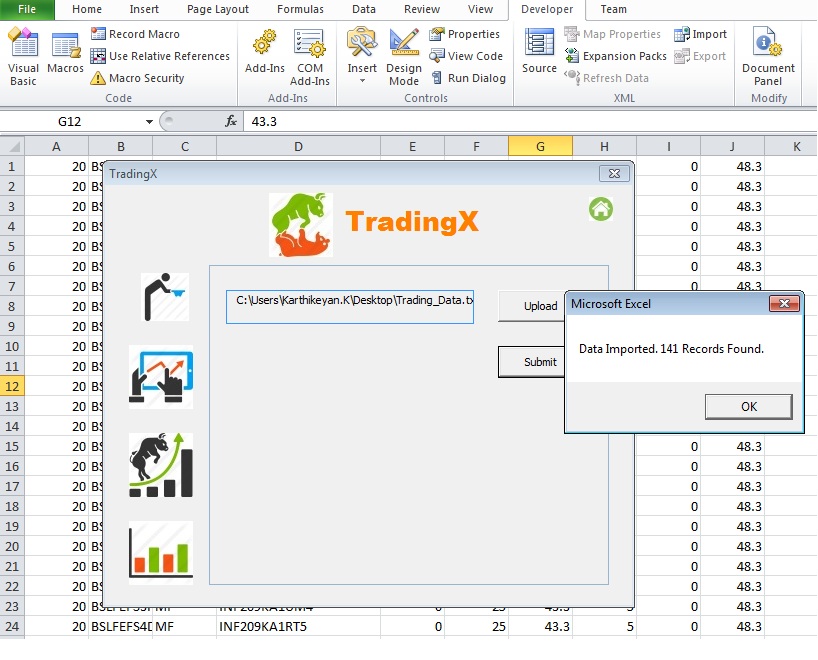Open the Document Panel
818x660 pixels.
768,57
